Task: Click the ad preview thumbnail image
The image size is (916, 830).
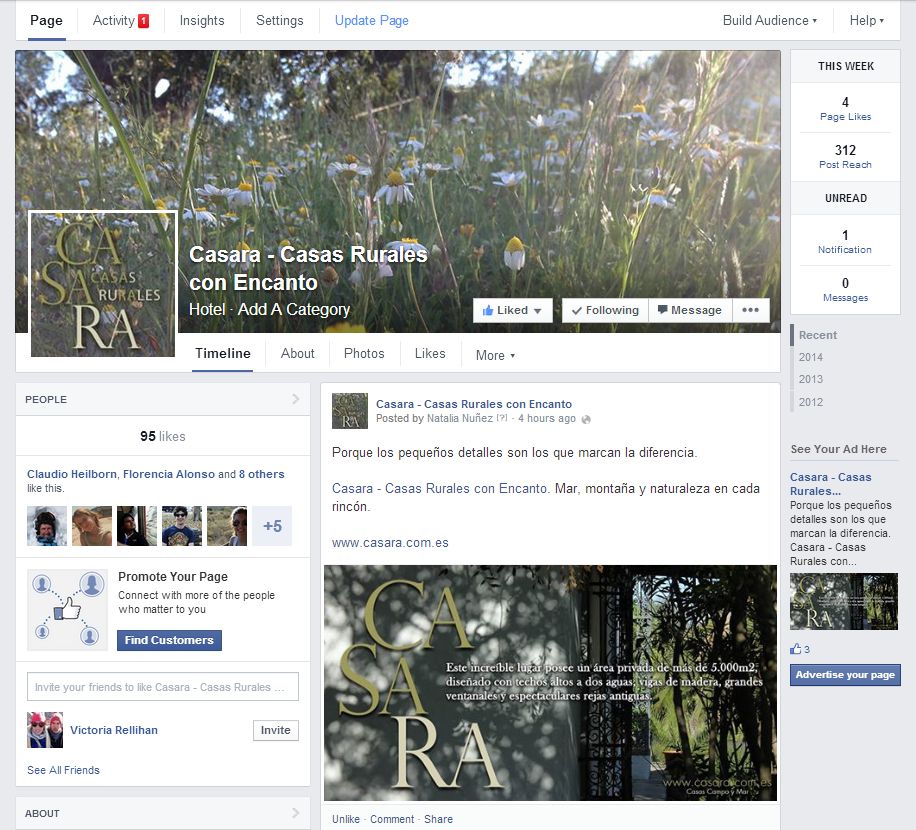Action: click(844, 601)
